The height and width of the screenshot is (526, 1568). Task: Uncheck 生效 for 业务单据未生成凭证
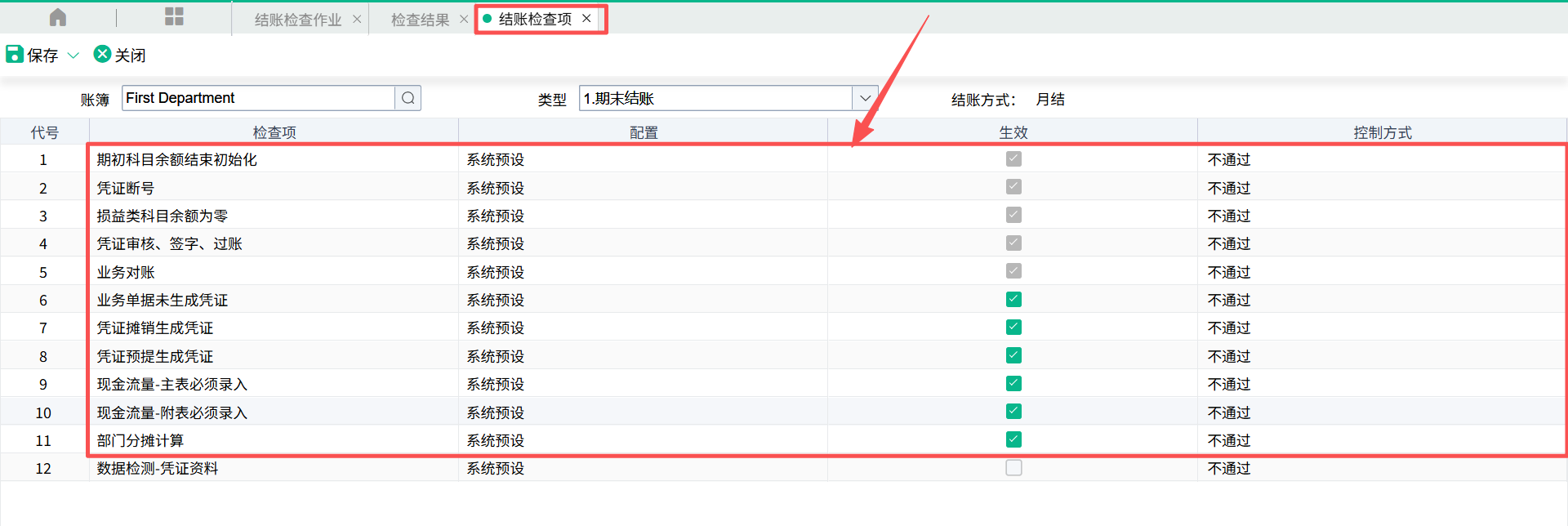click(x=1013, y=300)
